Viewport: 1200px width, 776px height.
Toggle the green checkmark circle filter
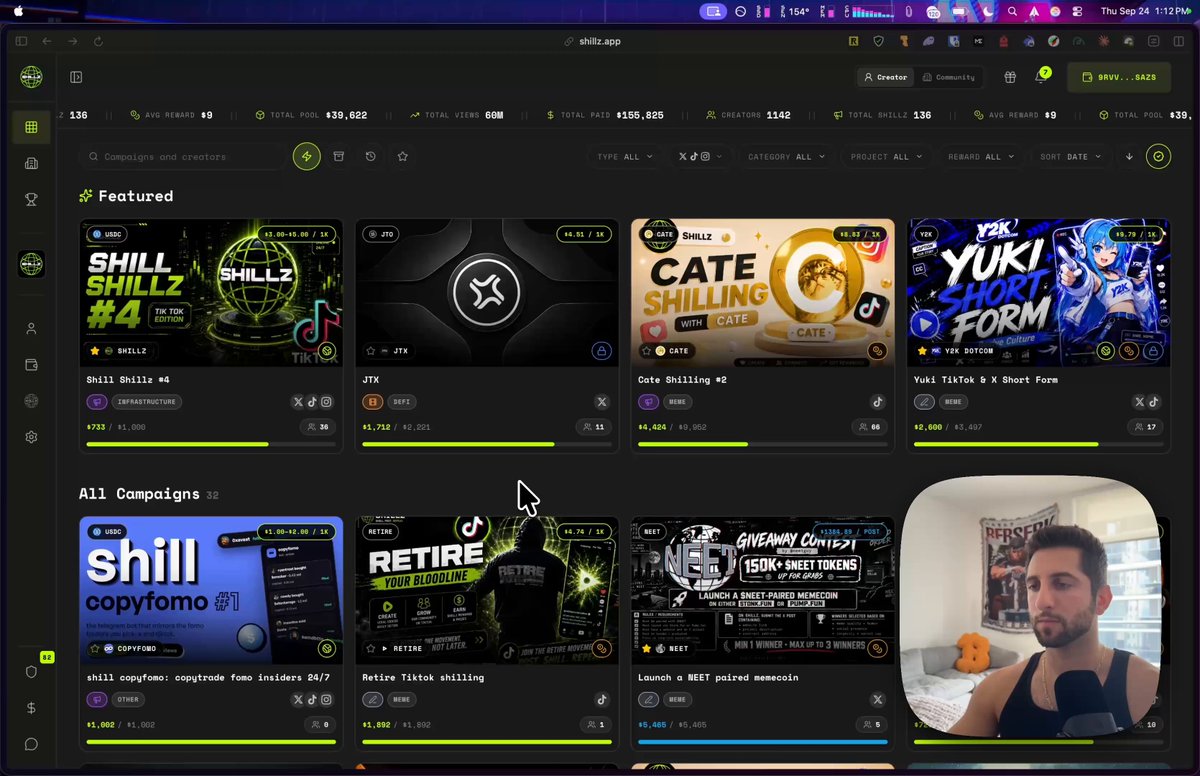click(1158, 156)
